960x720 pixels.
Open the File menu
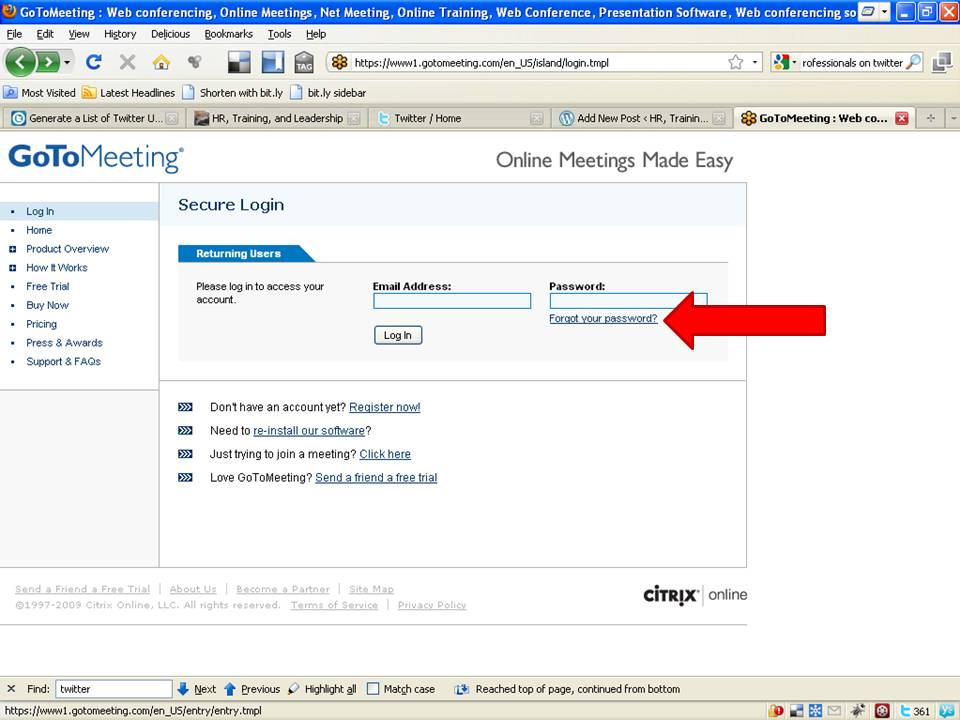(14, 34)
